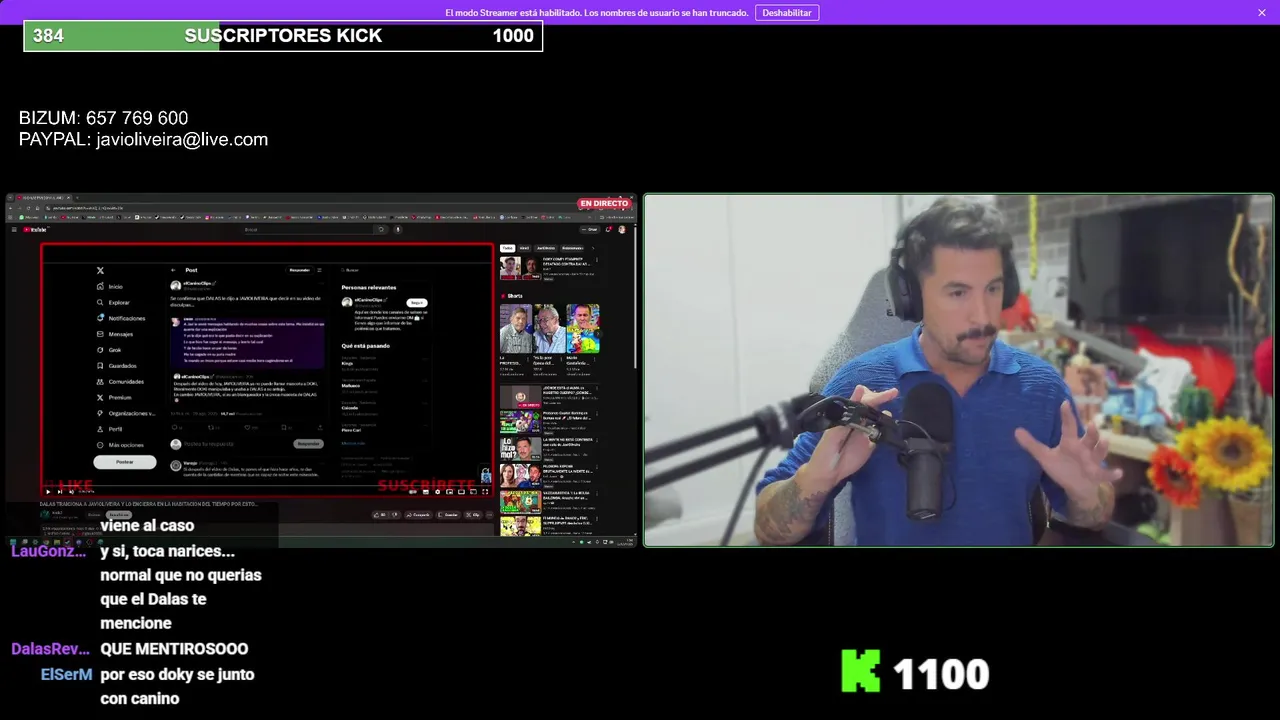Viewport: 1280px width, 720px height.
Task: Click the Compartir button under video
Action: 418,515
